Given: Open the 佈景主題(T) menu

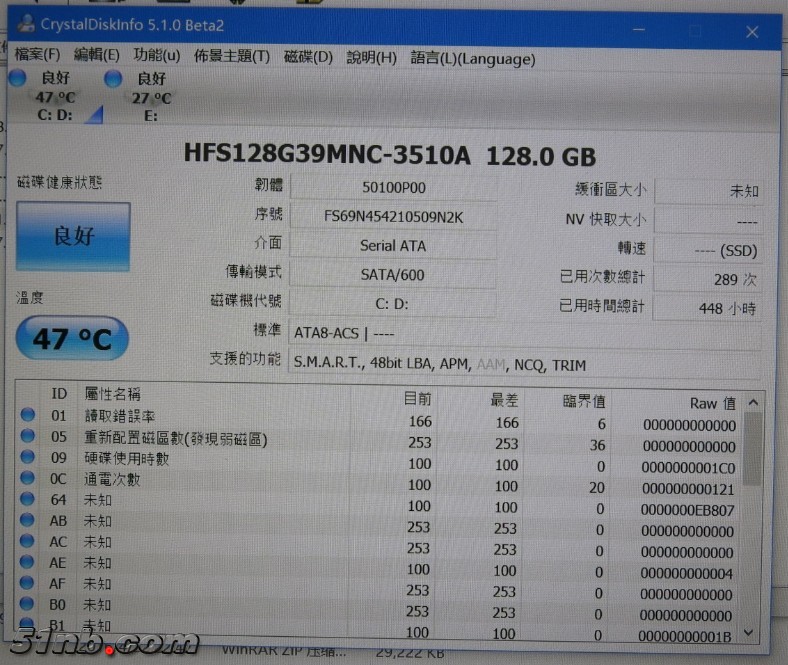Looking at the screenshot, I should (x=232, y=57).
